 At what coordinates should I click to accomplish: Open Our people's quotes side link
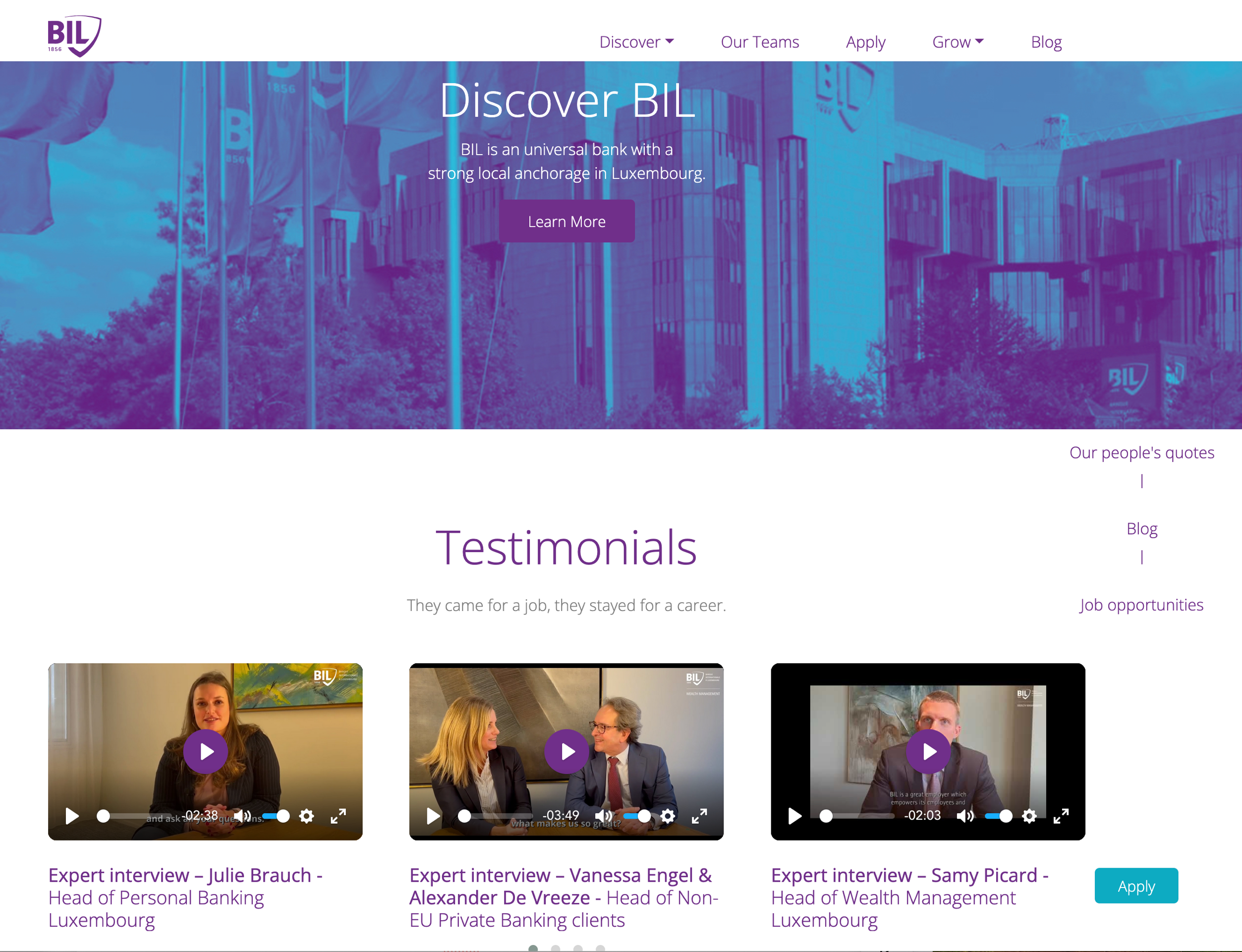point(1142,452)
